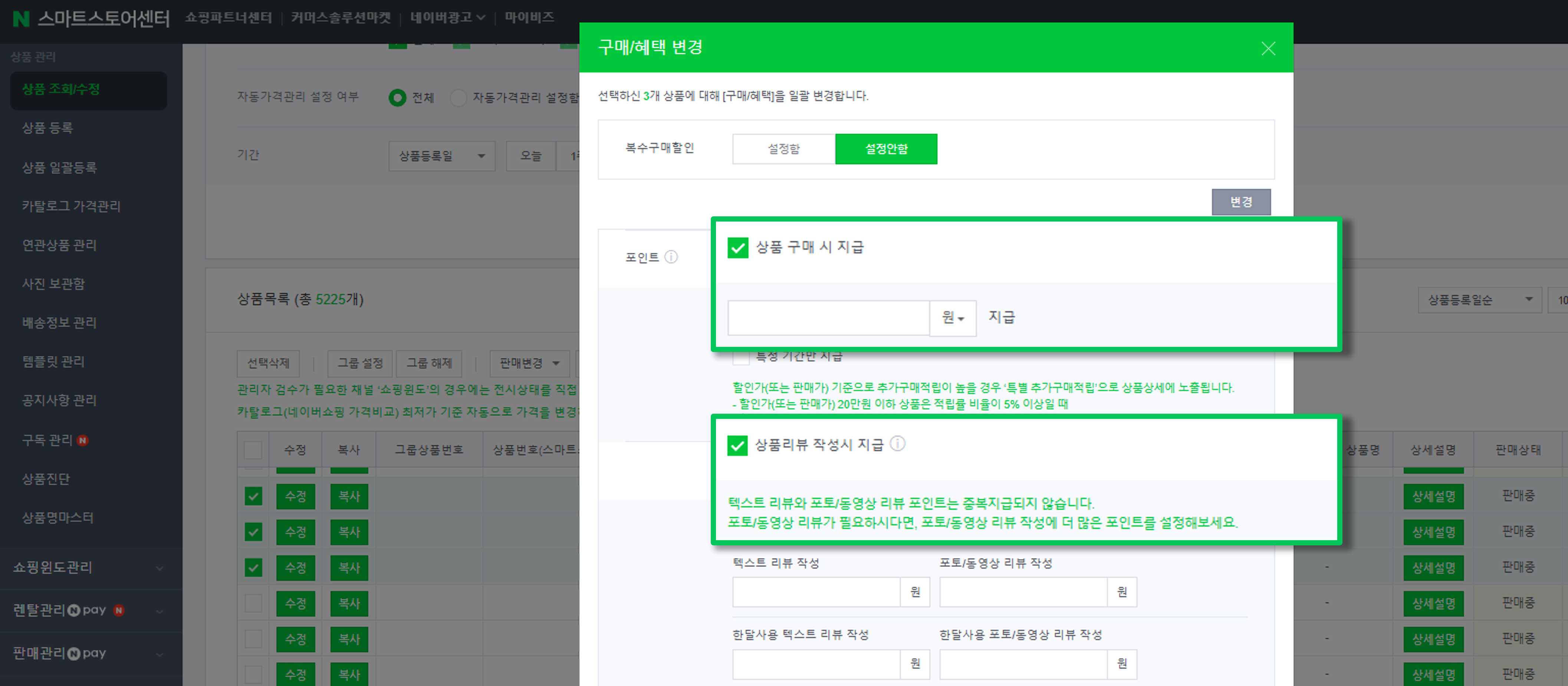Close the 구매/혜택 변경 dialog
The height and width of the screenshot is (686, 1568).
[1268, 49]
